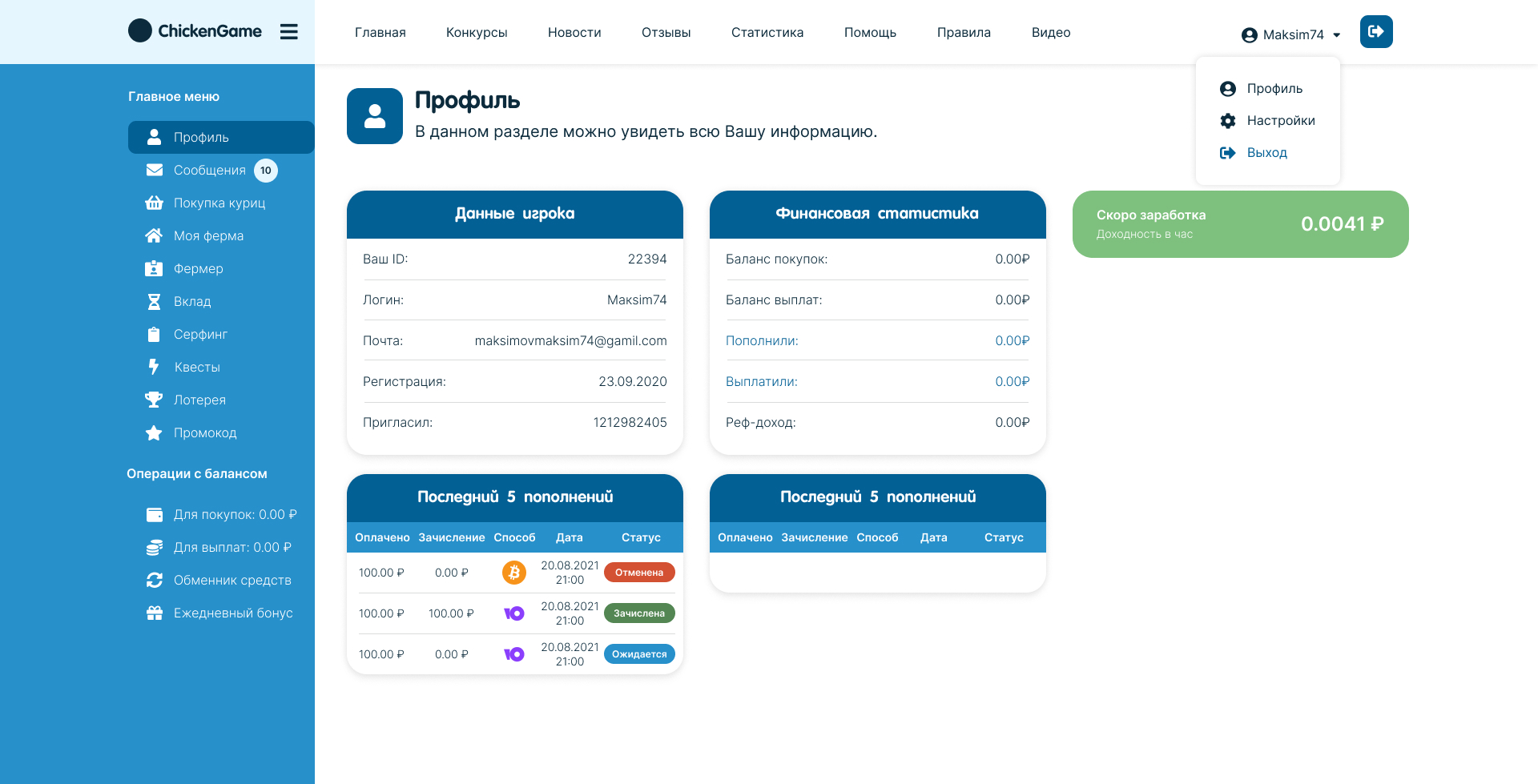
Task: Open Ежедневный бонус in the sidebar
Action: (233, 613)
